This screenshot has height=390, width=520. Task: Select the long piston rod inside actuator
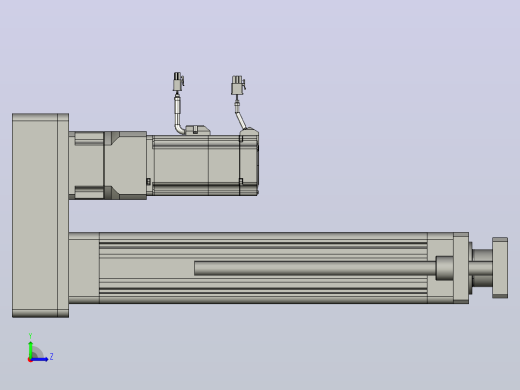(x=315, y=268)
